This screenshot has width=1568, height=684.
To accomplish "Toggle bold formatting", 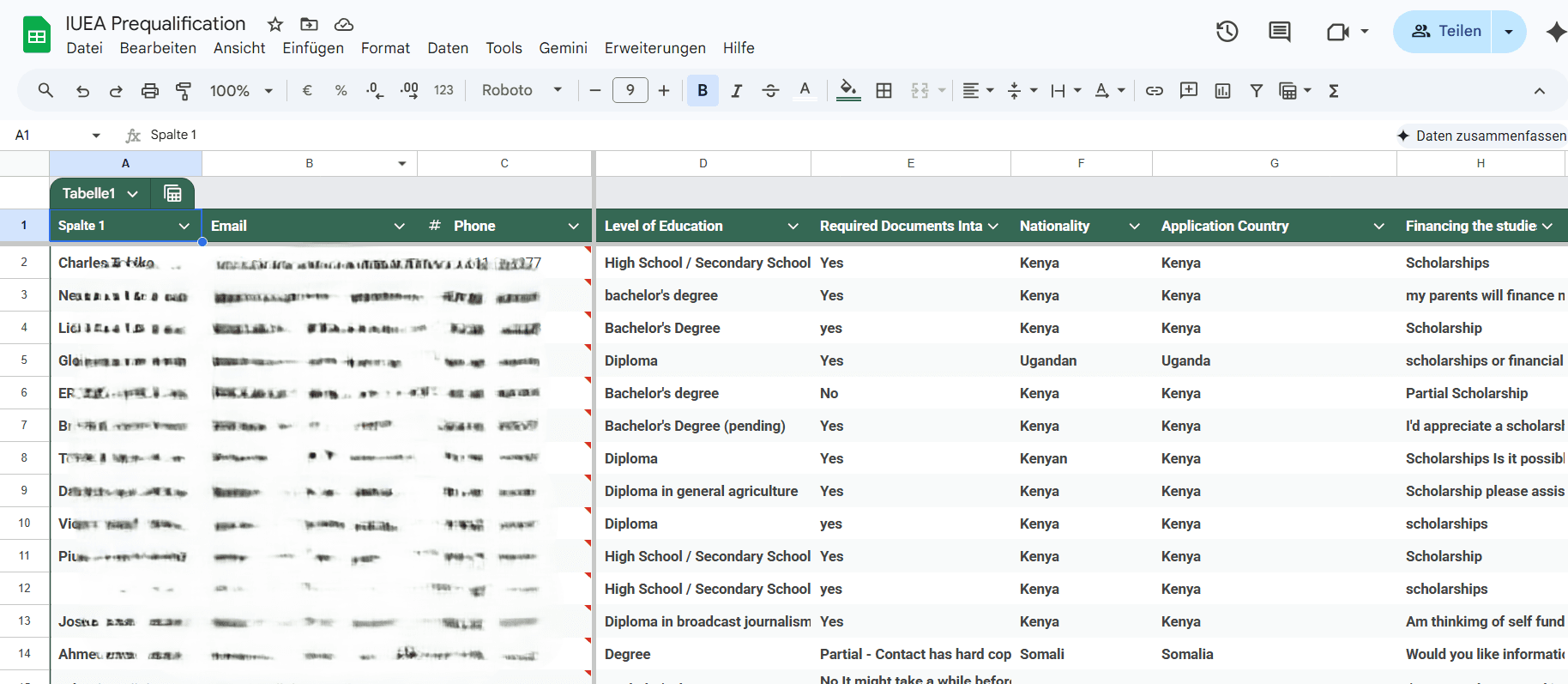I will coord(703,90).
